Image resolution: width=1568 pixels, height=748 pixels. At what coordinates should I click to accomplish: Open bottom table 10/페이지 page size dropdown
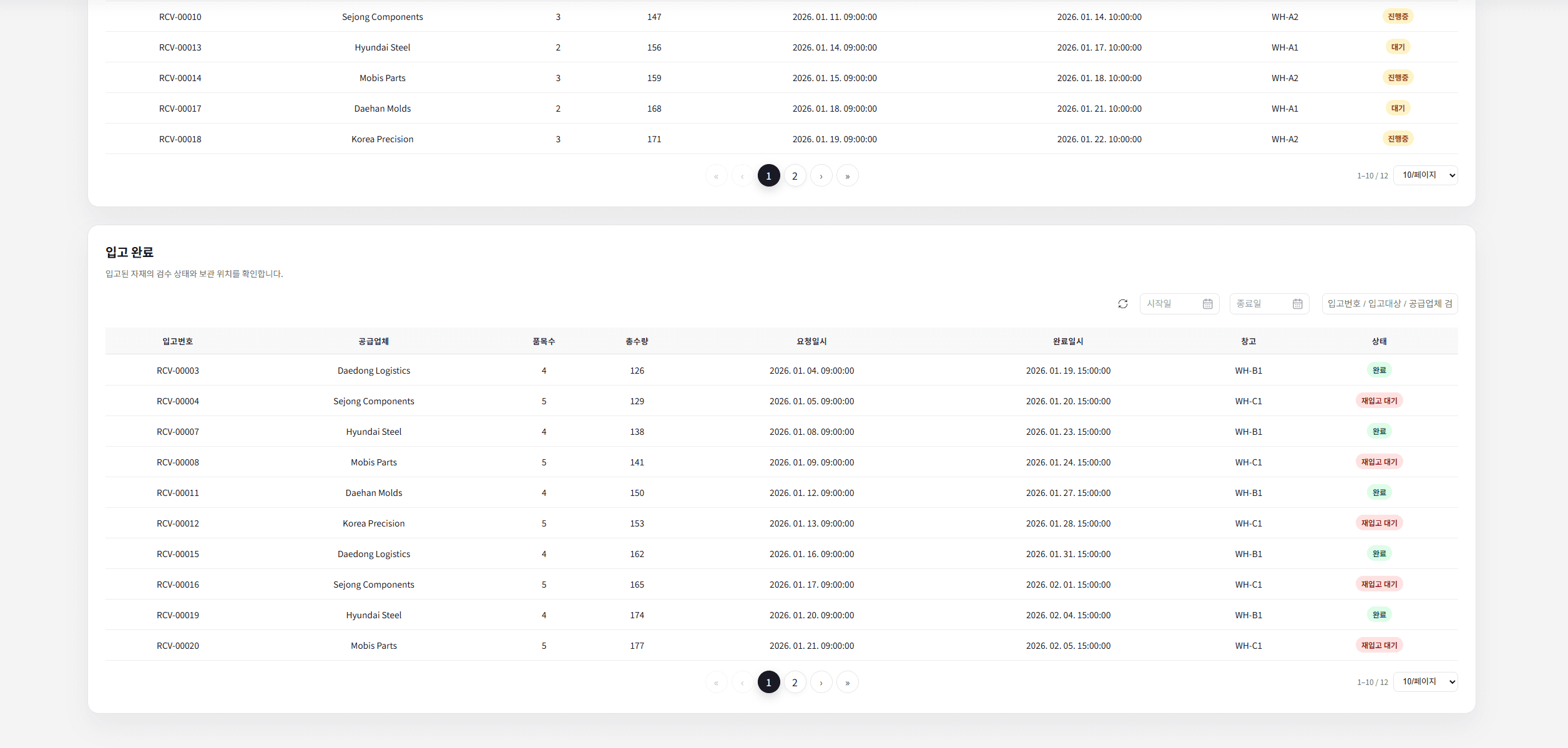(x=1425, y=682)
